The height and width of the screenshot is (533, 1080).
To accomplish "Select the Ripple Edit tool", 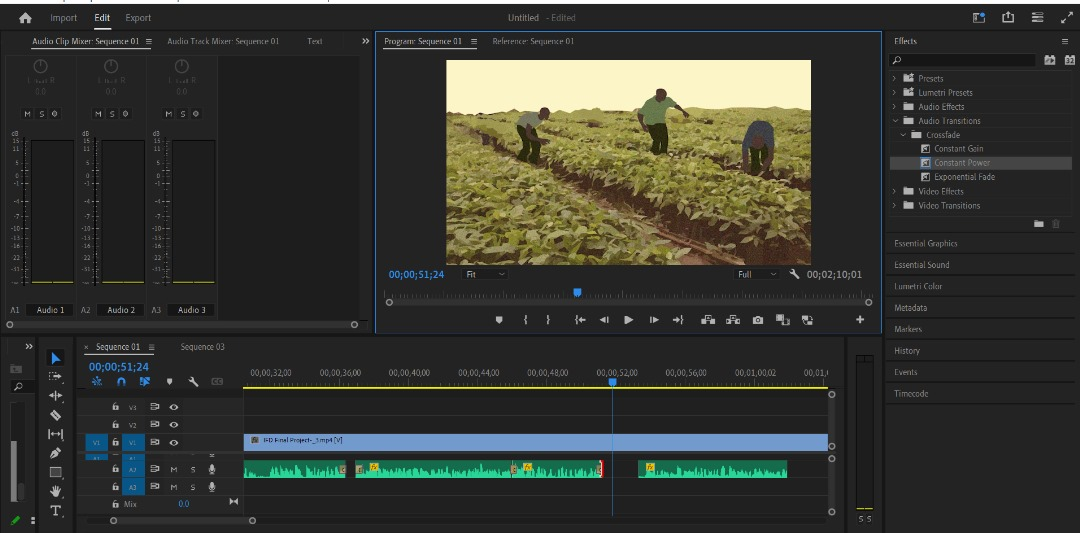I will 56,396.
